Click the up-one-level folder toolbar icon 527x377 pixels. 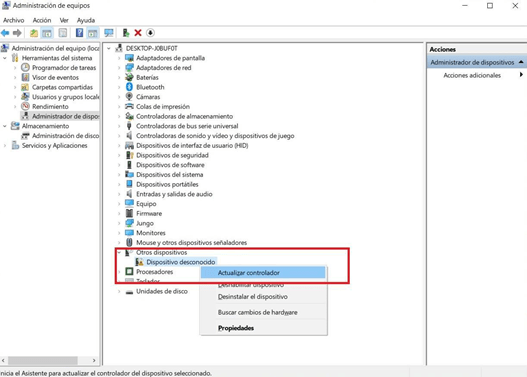(34, 33)
